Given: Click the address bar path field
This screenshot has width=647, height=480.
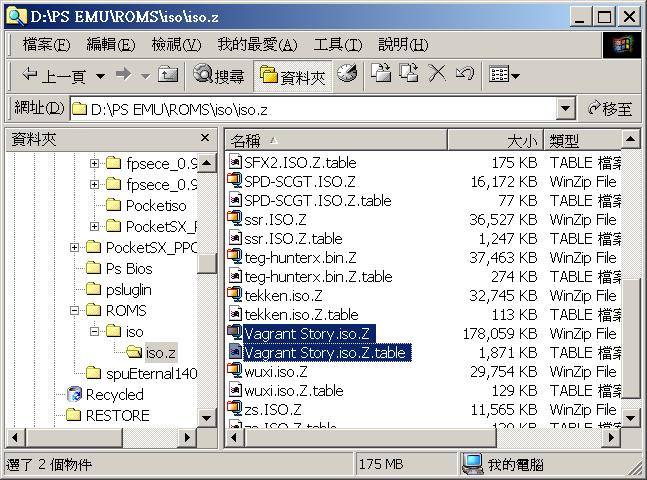Looking at the screenshot, I should [314, 109].
